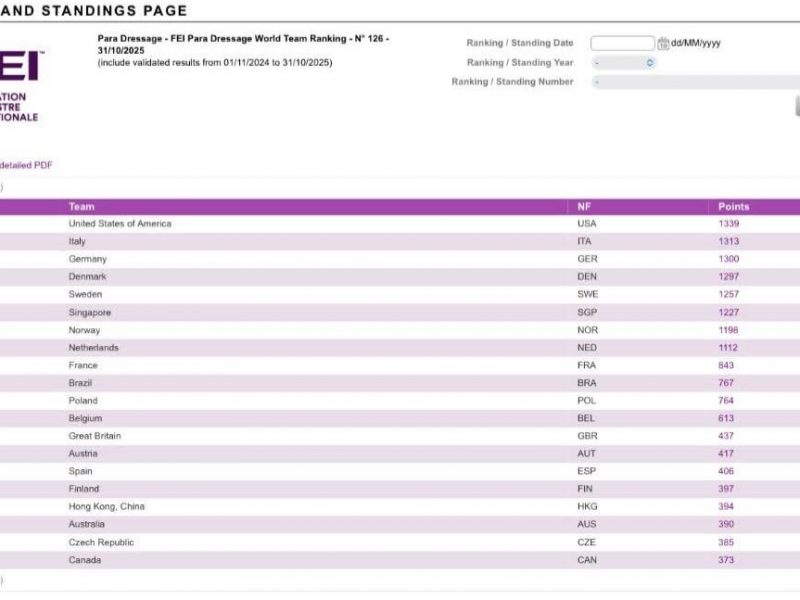The image size is (800, 600).
Task: Sort by the NF column header
Action: point(584,206)
